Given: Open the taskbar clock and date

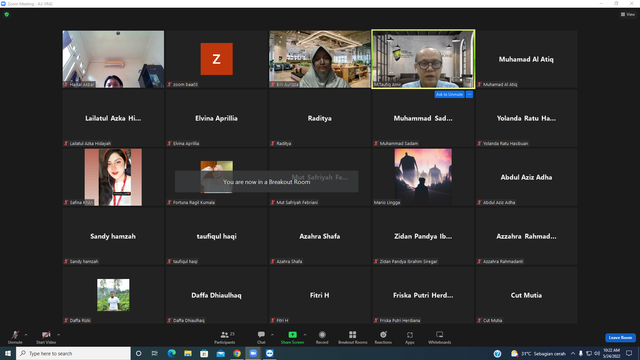Looking at the screenshot, I should pos(611,353).
